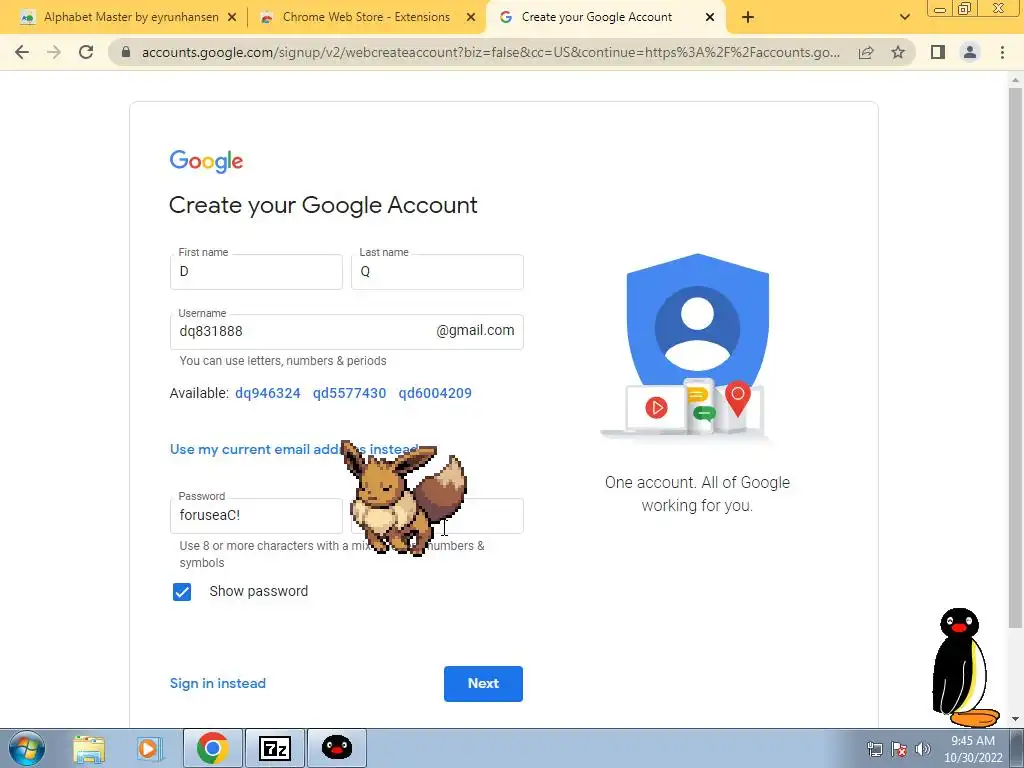
Task: Expand the tab search dropdown
Action: tap(904, 17)
